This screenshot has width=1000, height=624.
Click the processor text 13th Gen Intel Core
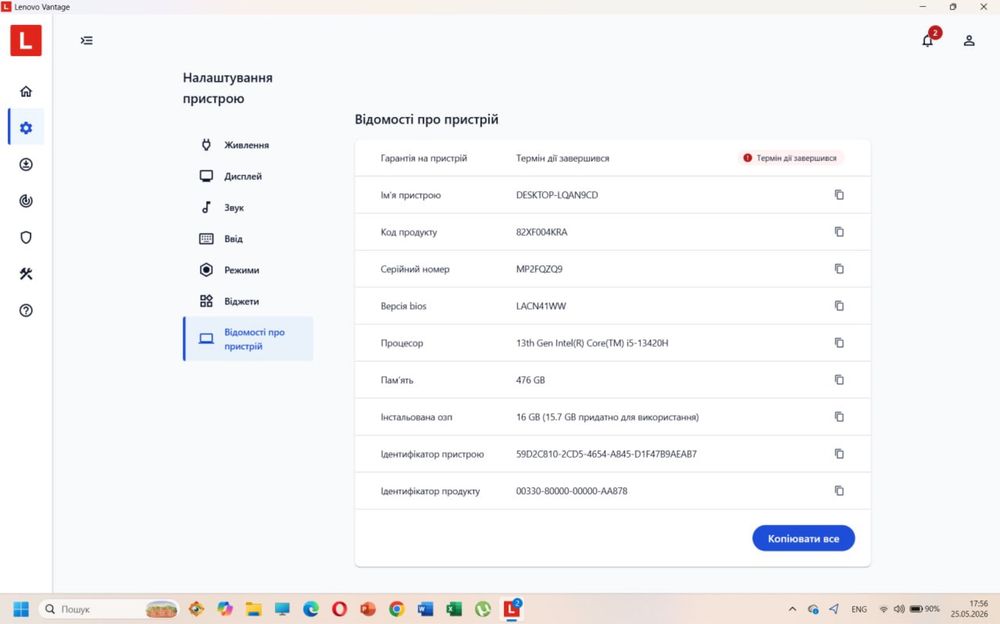tap(592, 343)
